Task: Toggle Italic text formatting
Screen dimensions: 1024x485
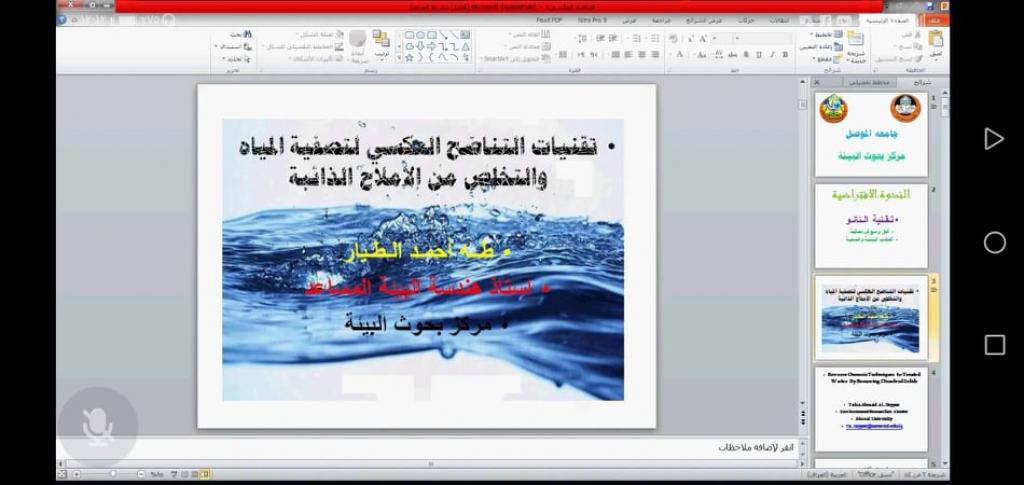Action: pyautogui.click(x=772, y=54)
